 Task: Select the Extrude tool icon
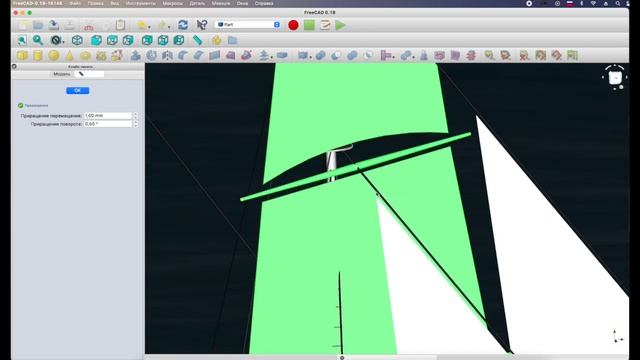(136, 55)
